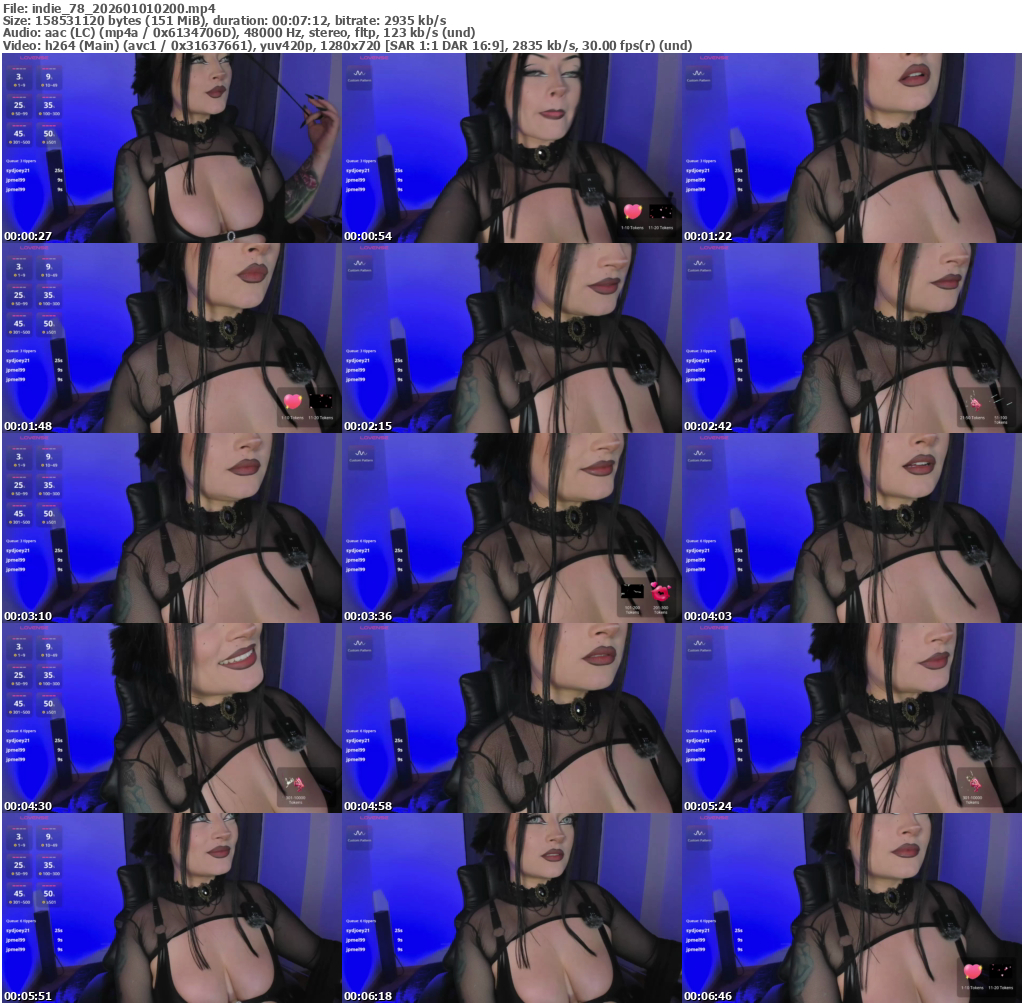Click the pink heart icon in 00:06:46 frame
The width and height of the screenshot is (1024, 1003).
[x=972, y=972]
